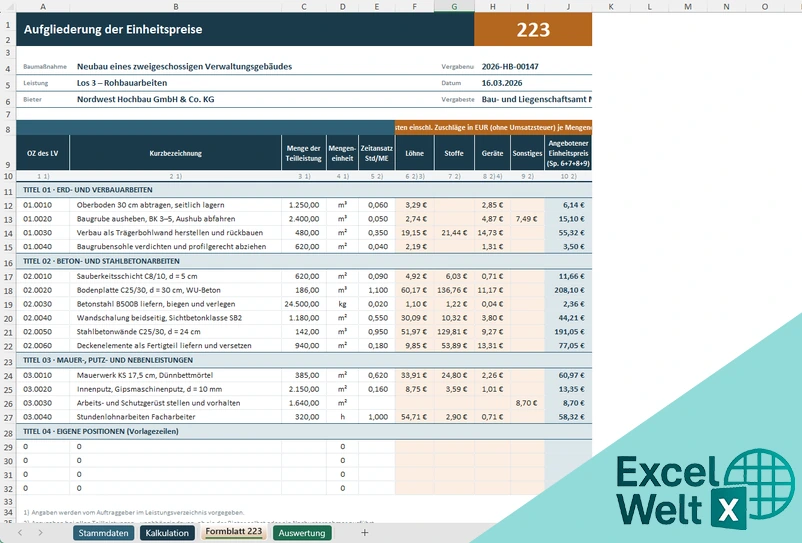This screenshot has height=543, width=802.
Task: Click footnote 'Angaben werden vom Auftraggeber' text
Action: (134, 512)
